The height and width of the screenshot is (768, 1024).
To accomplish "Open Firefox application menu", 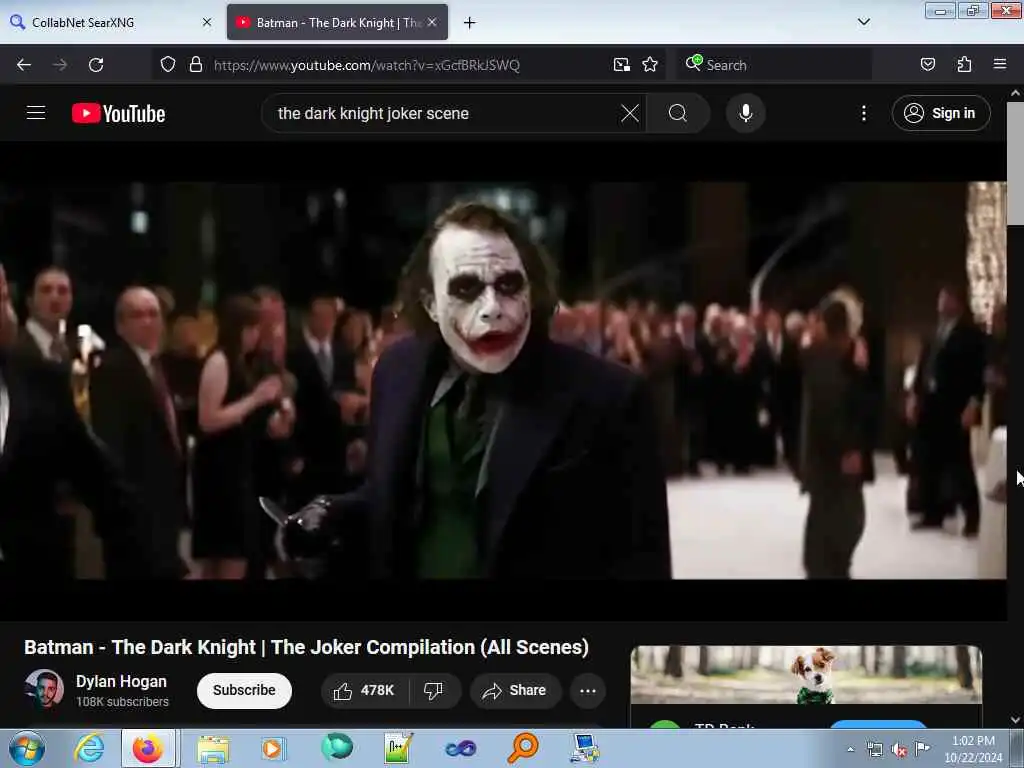I will (999, 64).
